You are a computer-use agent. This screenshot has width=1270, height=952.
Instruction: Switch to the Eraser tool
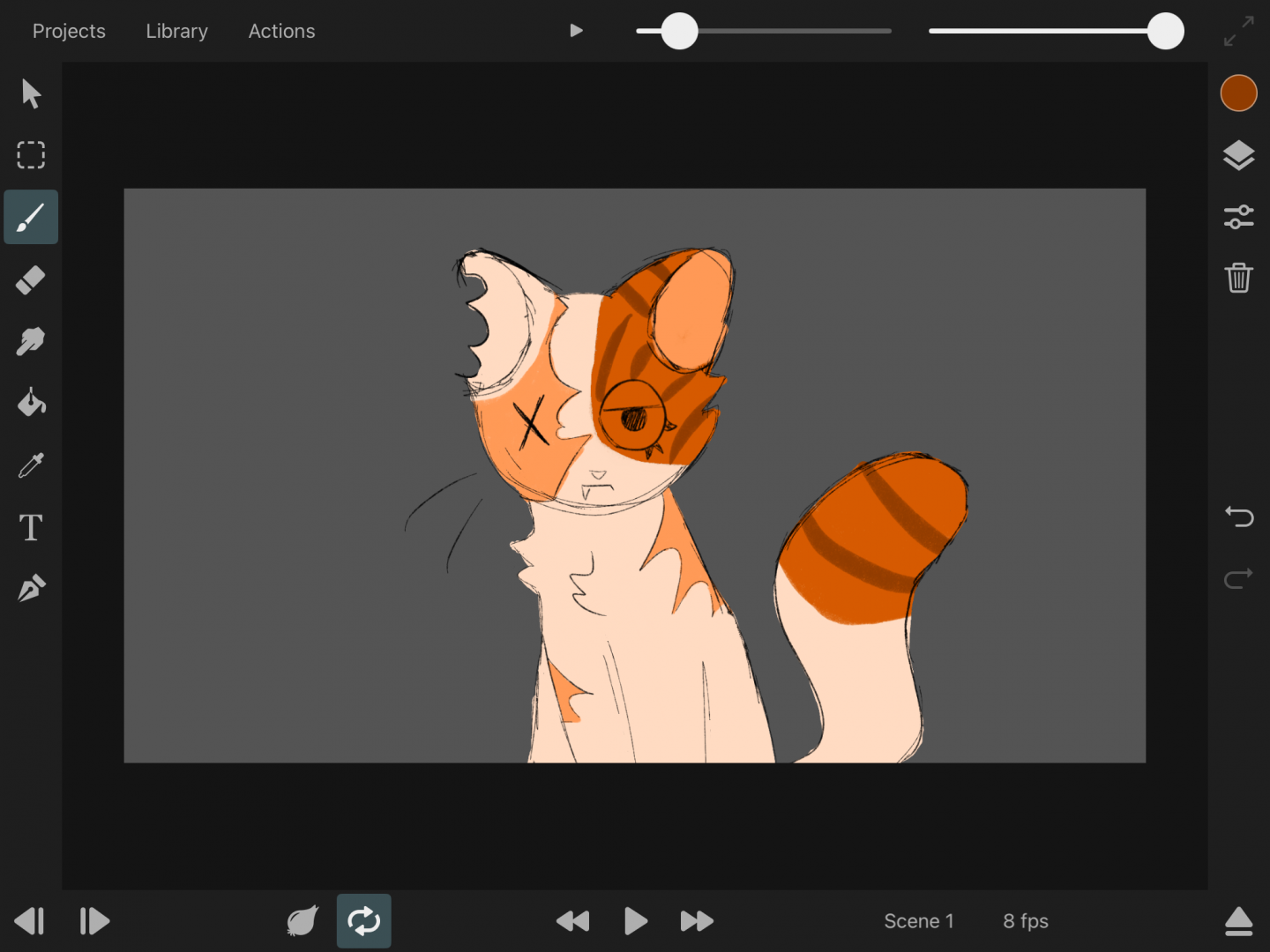pos(31,280)
